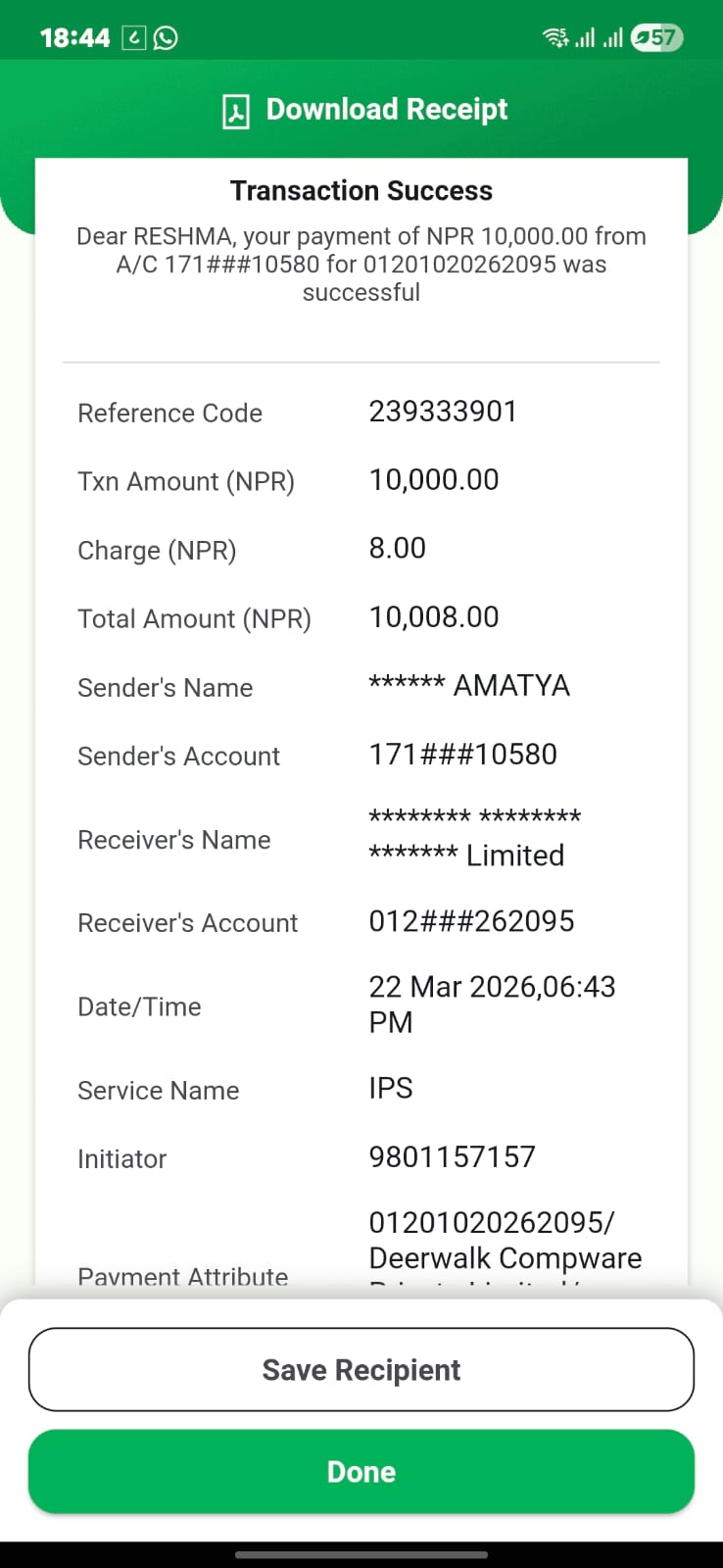Tap the bottom home gesture bar
Viewport: 723px width, 1568px height.
(x=361, y=1554)
